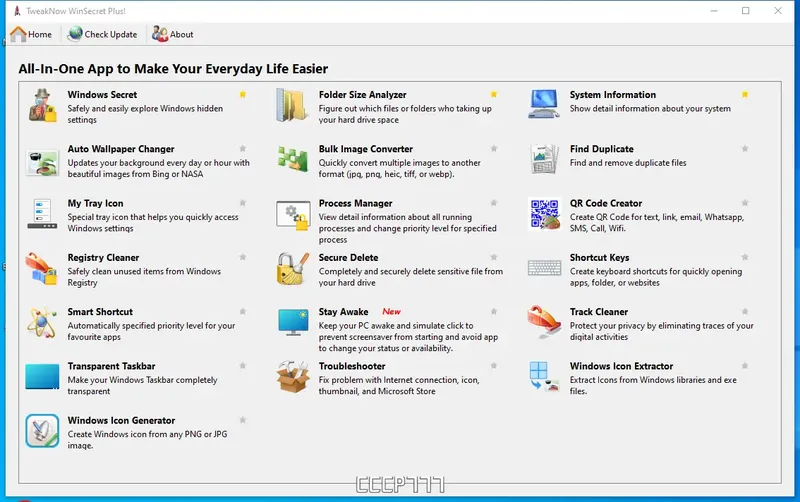Go to Home in the toolbar
Screen dimensions: 800x502
coord(31,34)
